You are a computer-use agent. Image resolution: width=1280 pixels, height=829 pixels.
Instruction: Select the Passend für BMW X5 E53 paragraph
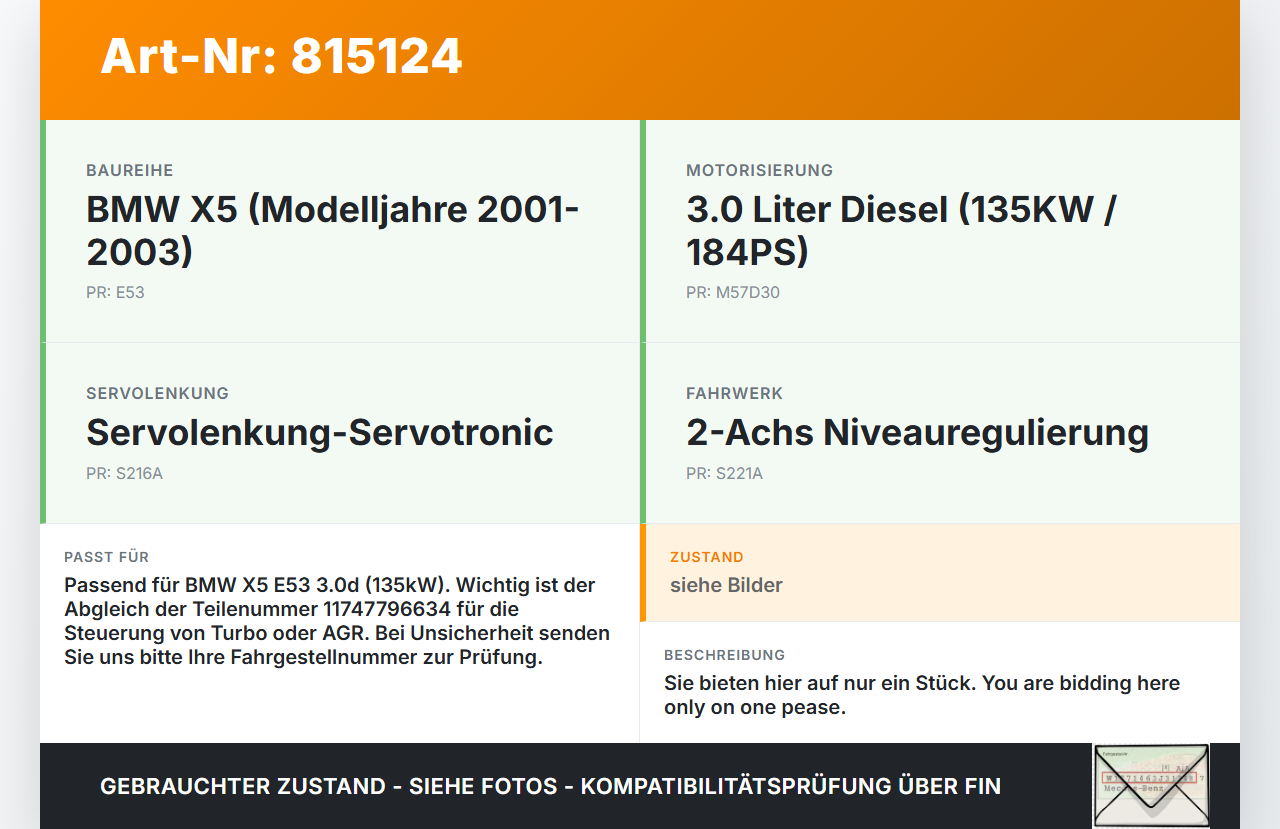pos(337,621)
